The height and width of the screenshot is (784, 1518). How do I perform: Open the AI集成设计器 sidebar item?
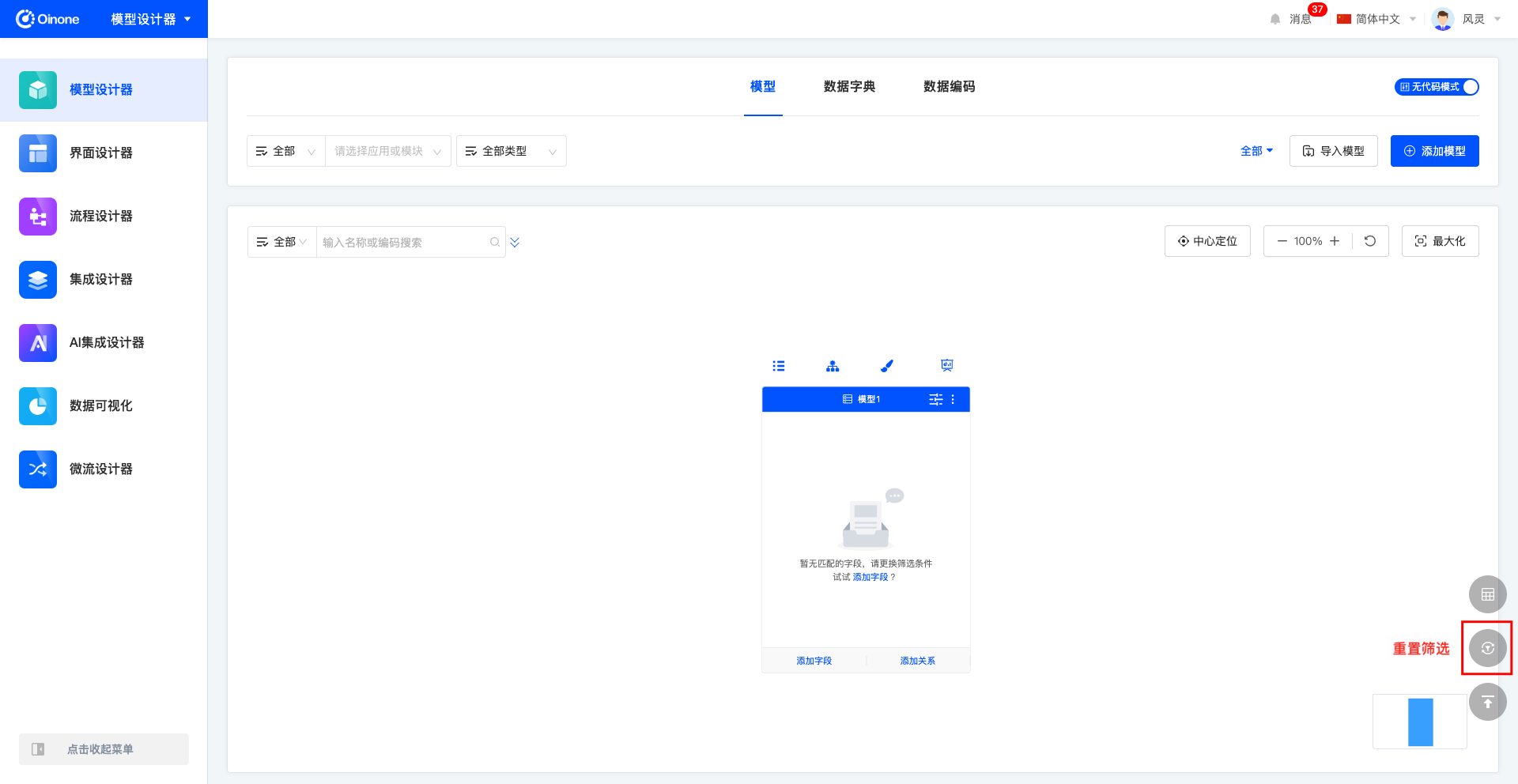(104, 343)
